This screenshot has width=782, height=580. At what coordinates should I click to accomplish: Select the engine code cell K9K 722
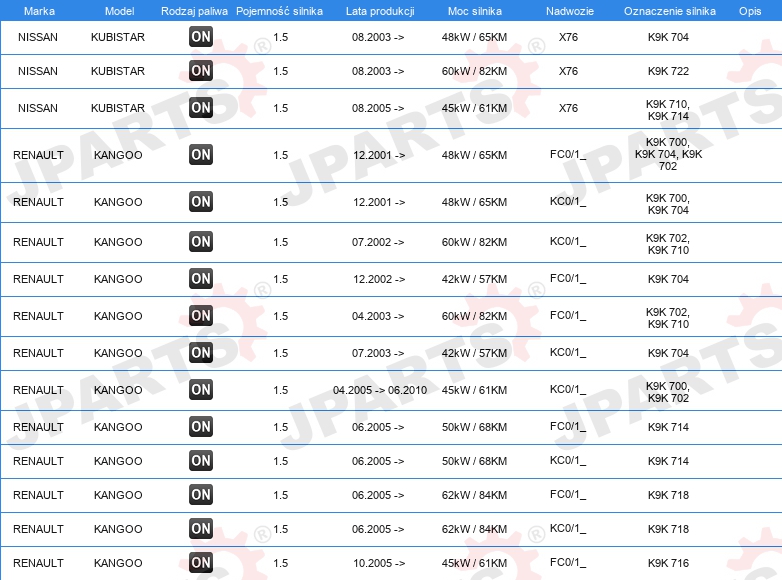668,71
